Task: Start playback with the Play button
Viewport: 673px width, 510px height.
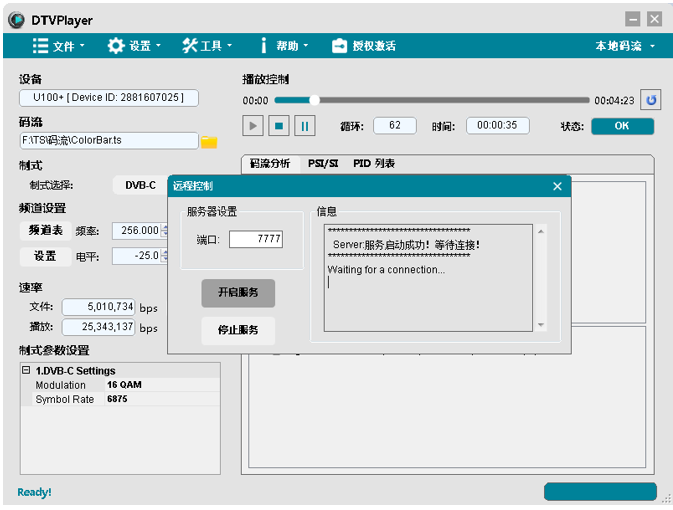Action: tap(253, 126)
